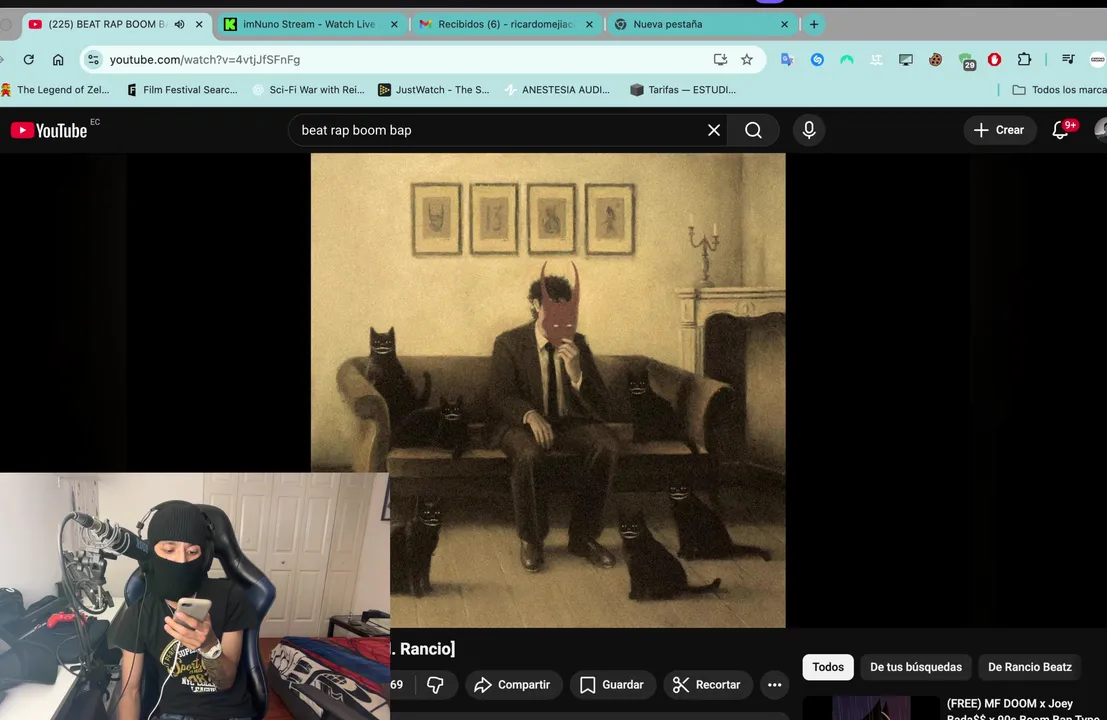
Task: Open the extensions puzzle menu
Action: [1024, 59]
